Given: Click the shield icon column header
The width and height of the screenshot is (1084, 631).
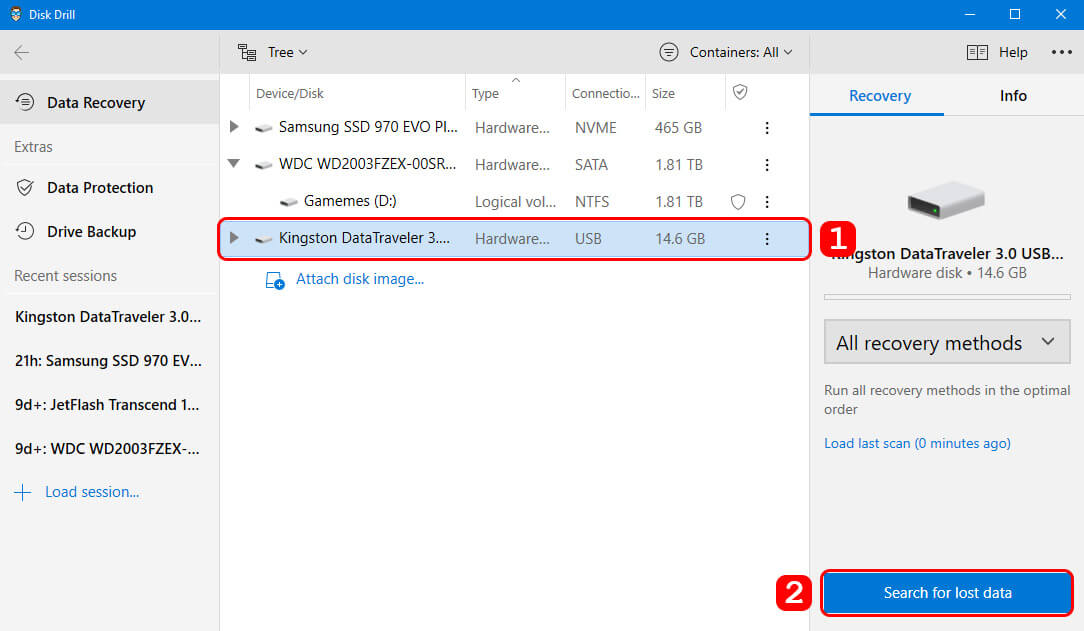Looking at the screenshot, I should [740, 93].
